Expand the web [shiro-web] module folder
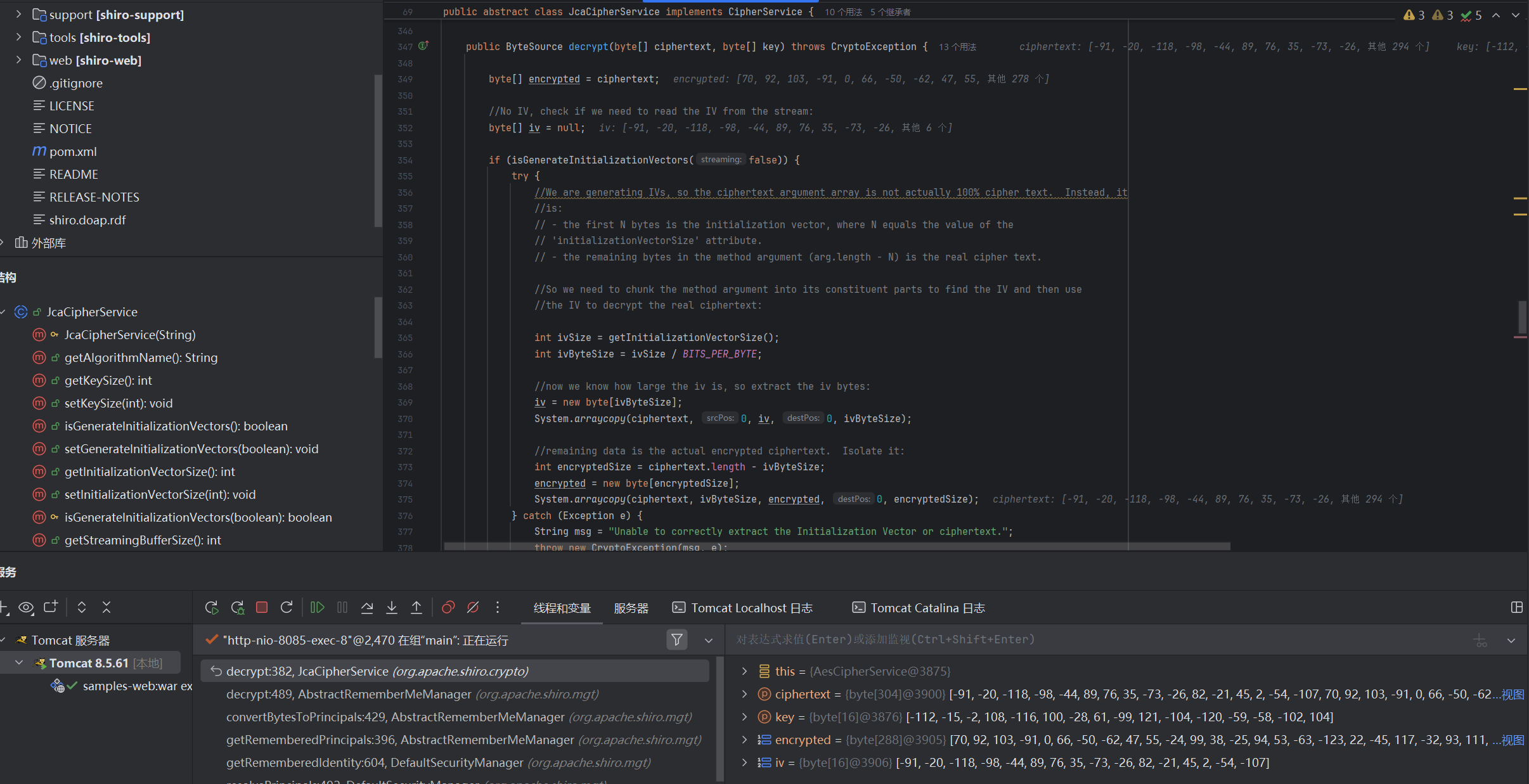 [x=18, y=60]
